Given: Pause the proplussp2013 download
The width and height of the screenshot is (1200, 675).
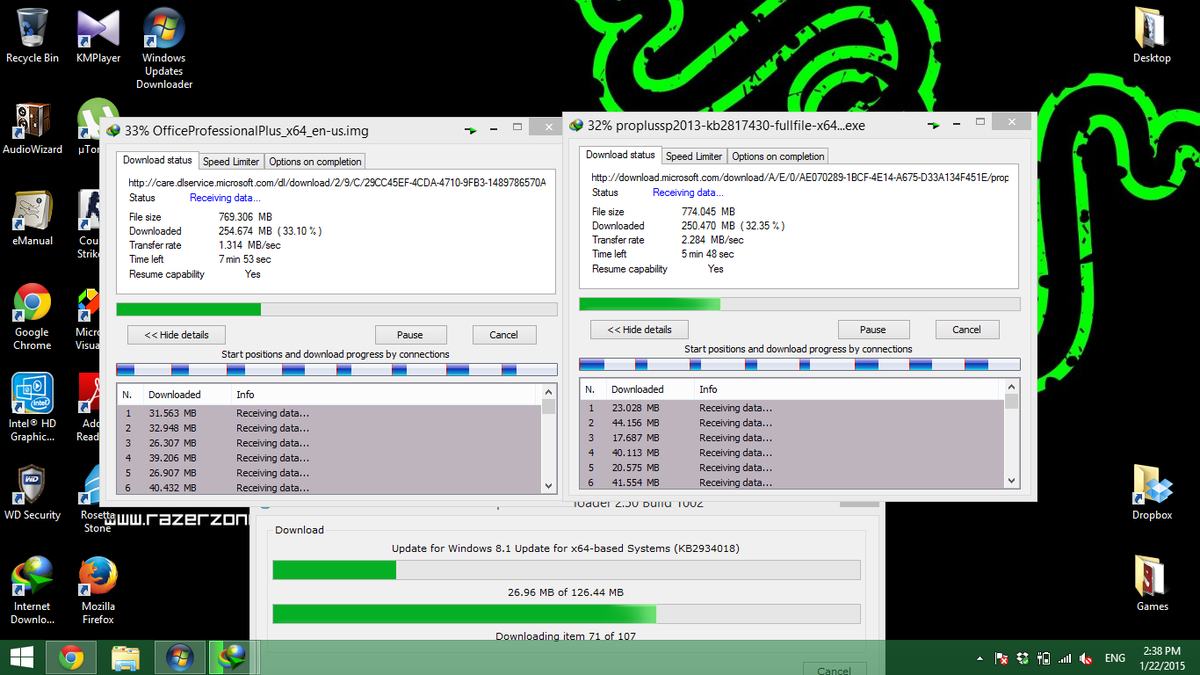Looking at the screenshot, I should tap(872, 330).
